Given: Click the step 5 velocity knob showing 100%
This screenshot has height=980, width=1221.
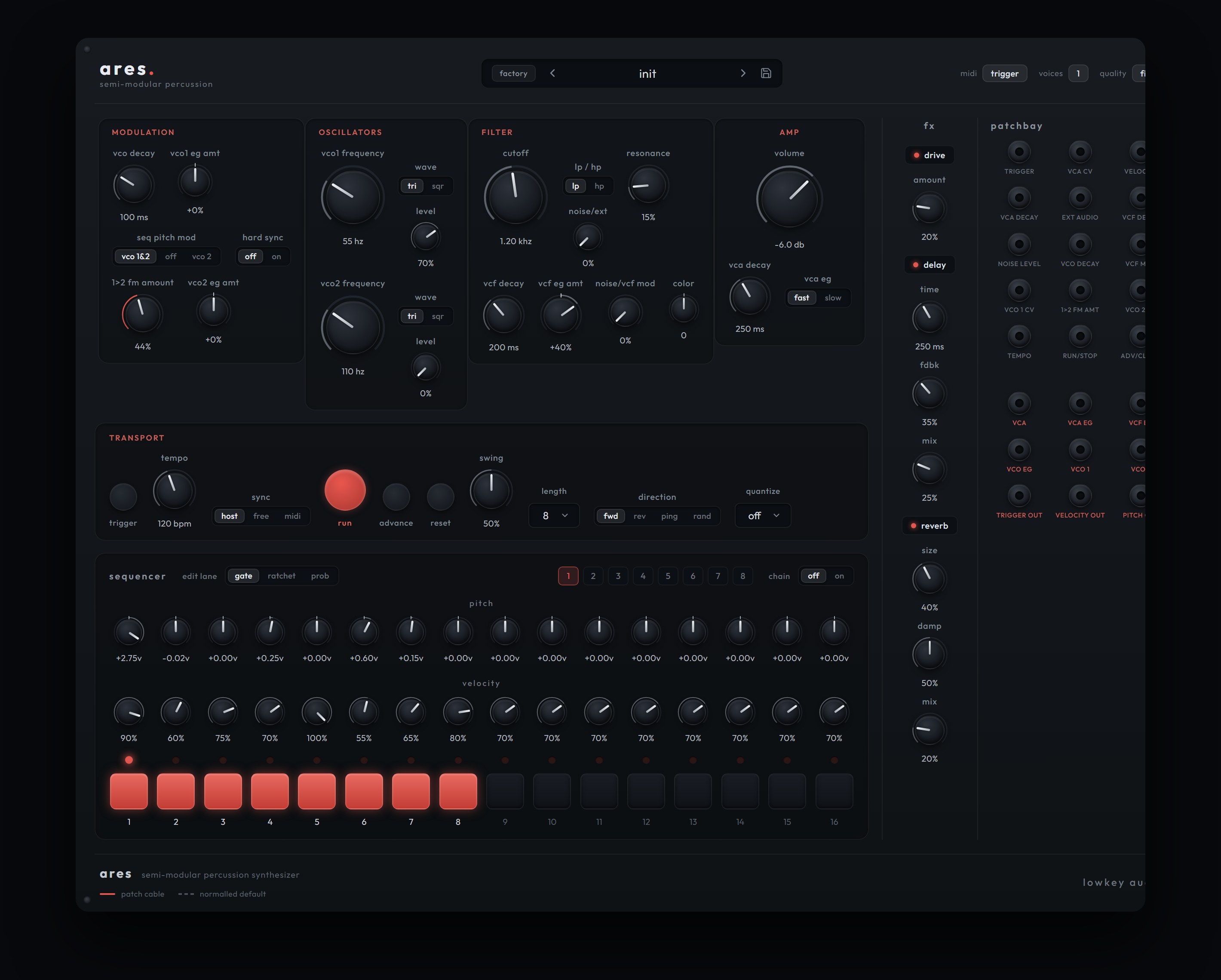Looking at the screenshot, I should tap(316, 712).
